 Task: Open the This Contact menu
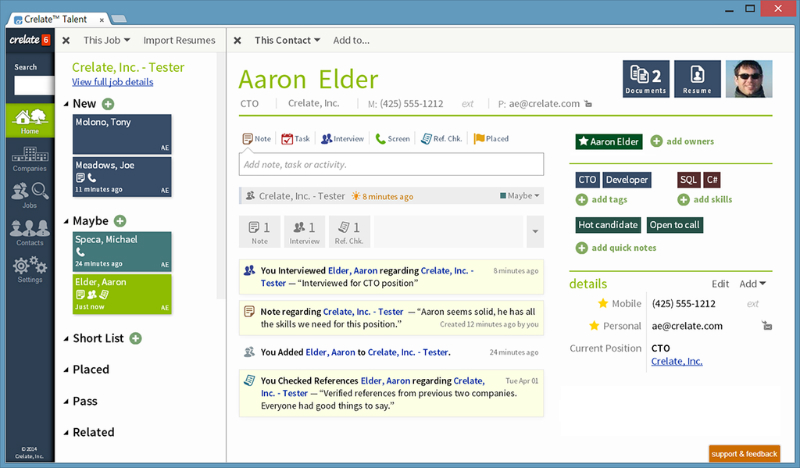[287, 40]
